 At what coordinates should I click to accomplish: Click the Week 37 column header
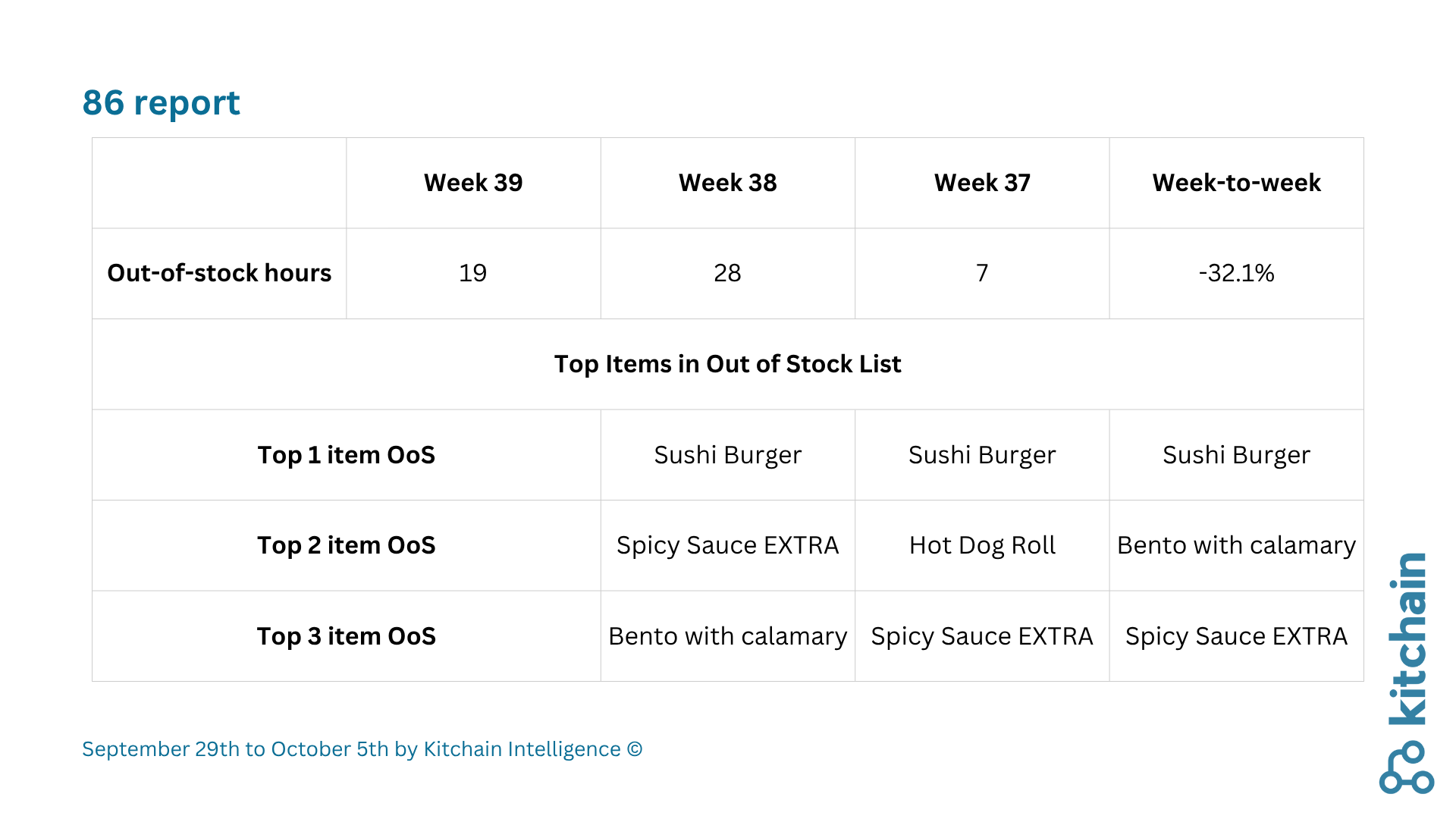point(982,183)
